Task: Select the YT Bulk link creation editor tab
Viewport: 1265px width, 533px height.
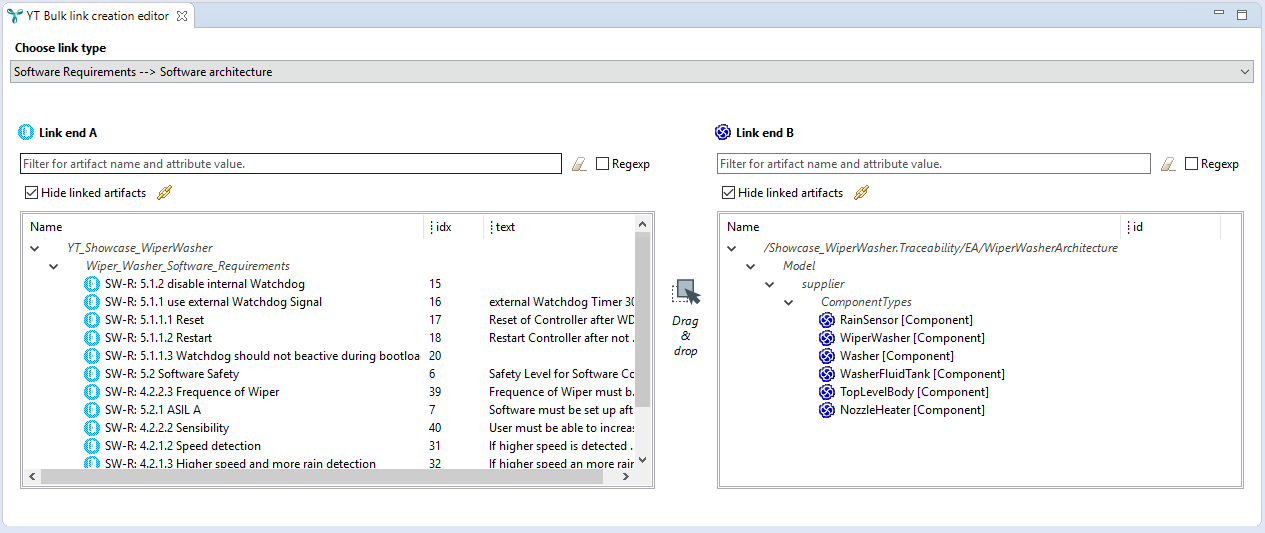Action: click(97, 16)
